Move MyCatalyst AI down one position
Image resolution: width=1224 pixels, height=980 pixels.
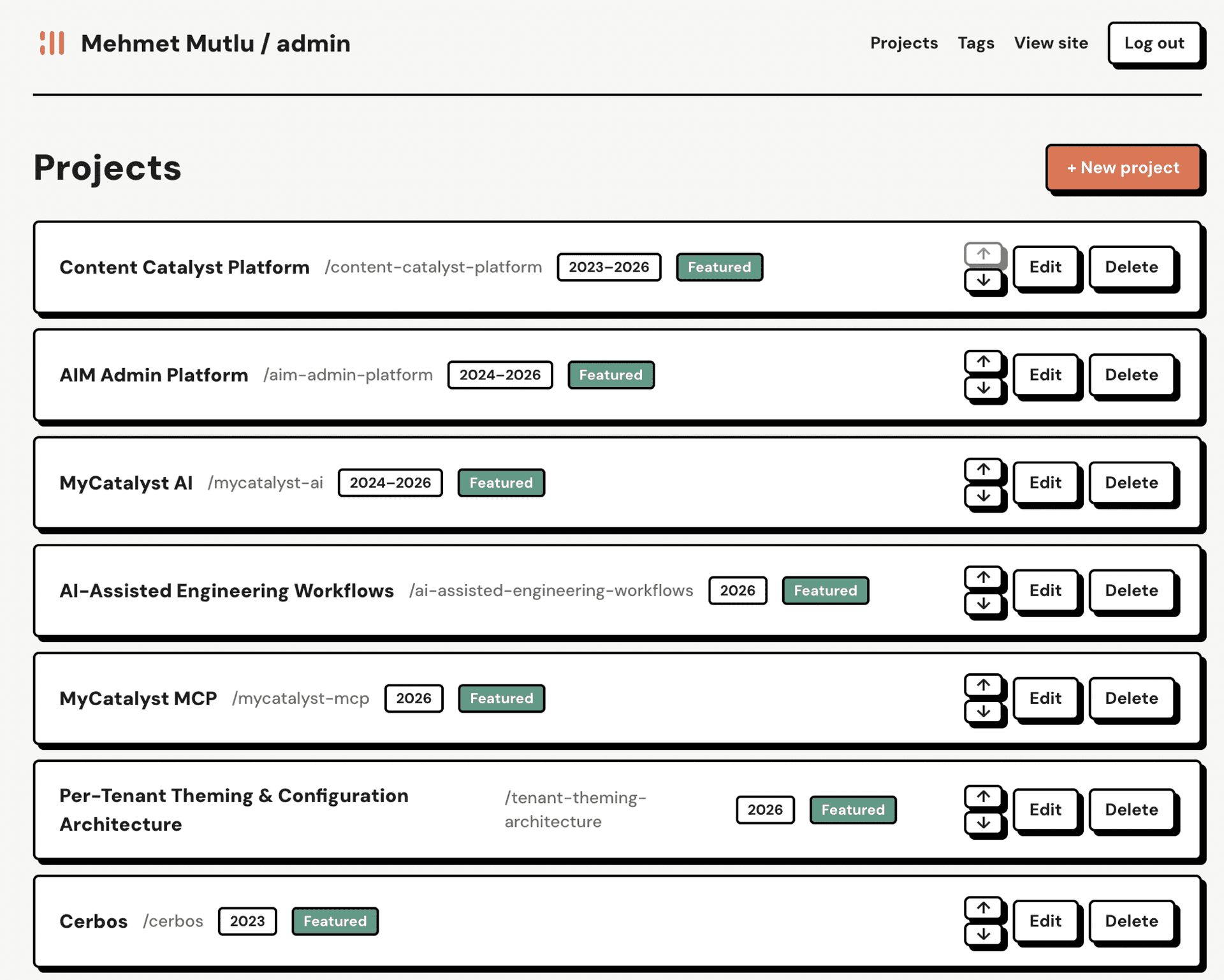click(x=984, y=495)
